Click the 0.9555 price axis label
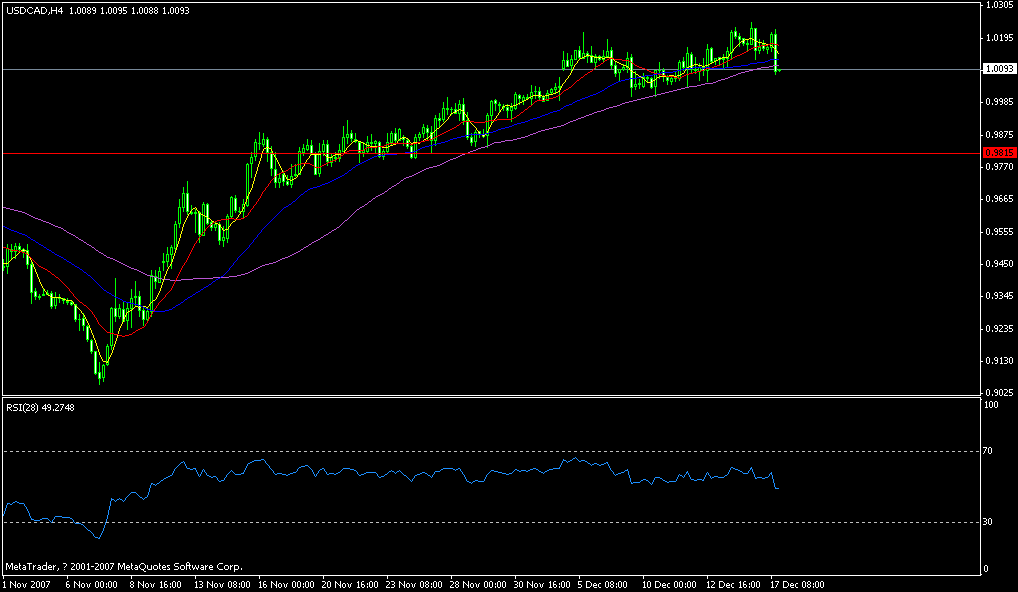Image resolution: width=1018 pixels, height=592 pixels. pos(1000,231)
